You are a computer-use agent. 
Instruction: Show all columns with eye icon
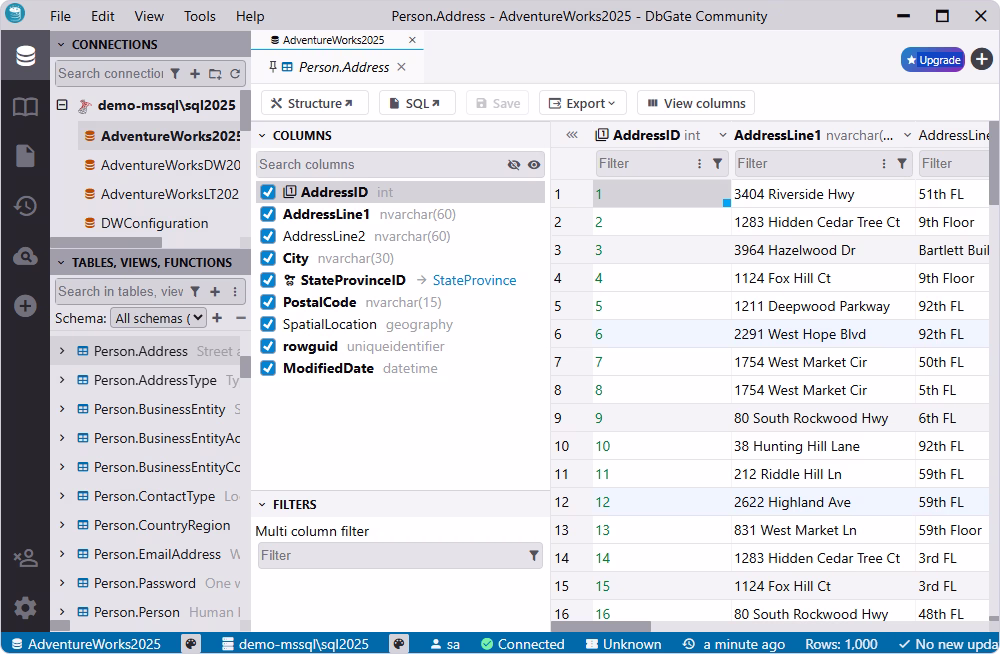click(x=534, y=165)
